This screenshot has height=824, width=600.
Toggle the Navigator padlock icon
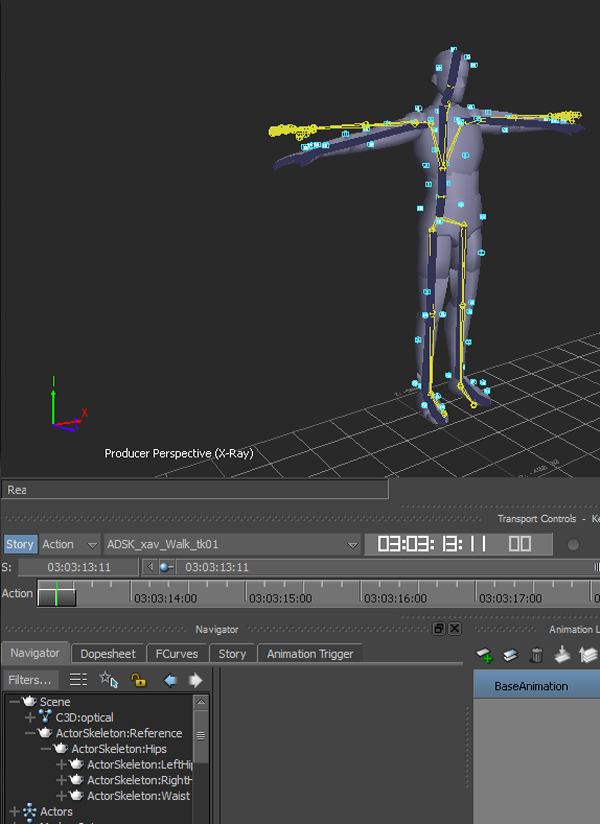pos(138,680)
